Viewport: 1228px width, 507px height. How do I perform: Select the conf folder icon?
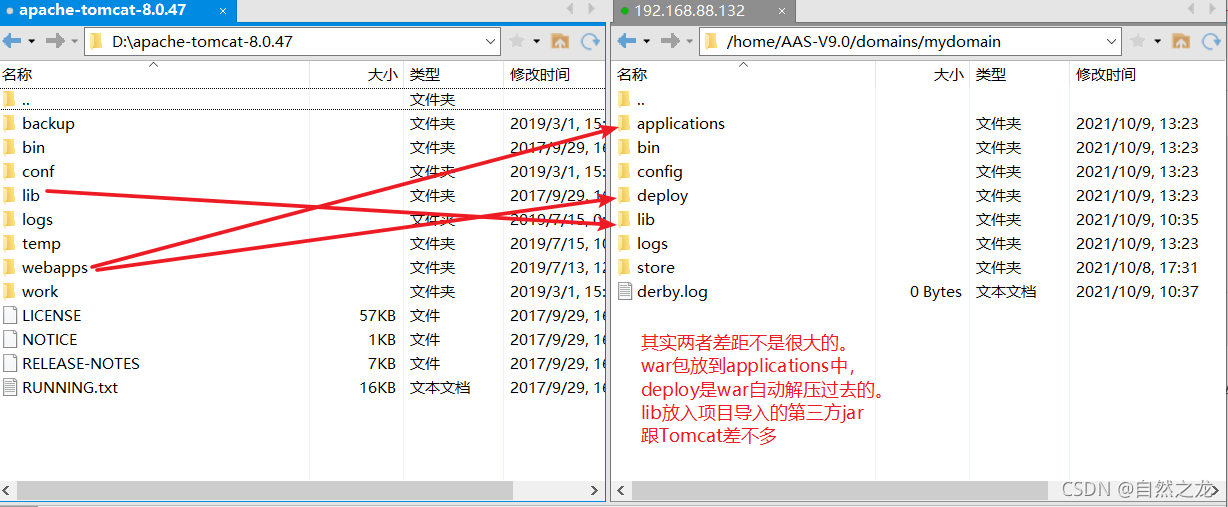tap(10, 171)
